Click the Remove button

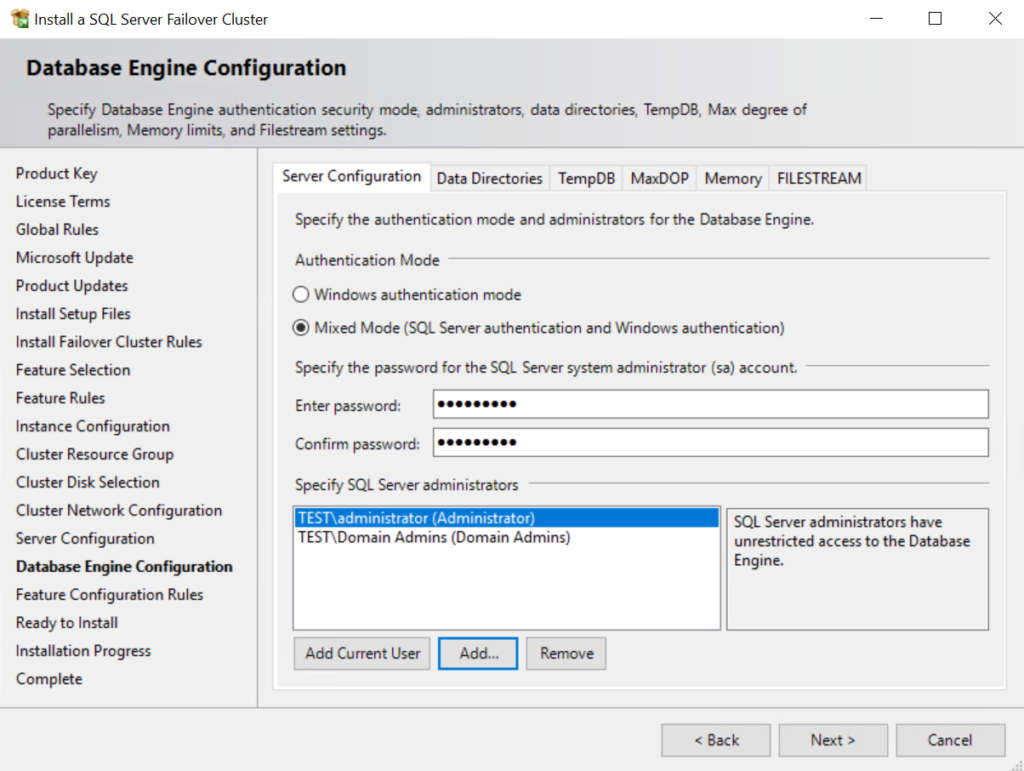(565, 653)
